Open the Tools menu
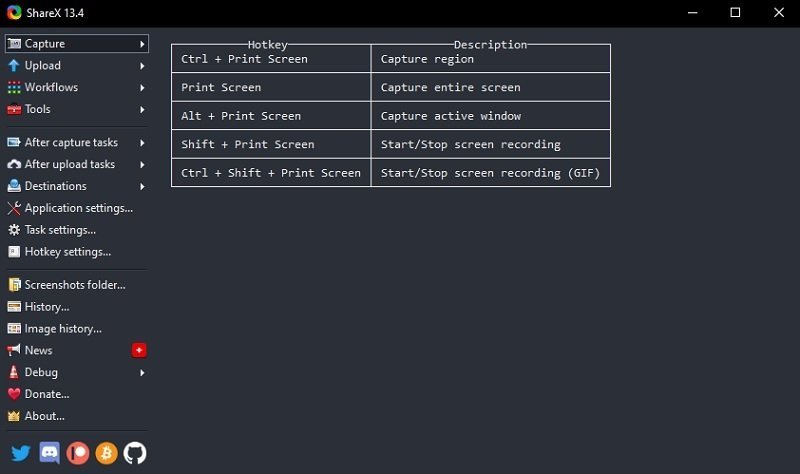Screen dimensions: 800x474 (x=37, y=109)
